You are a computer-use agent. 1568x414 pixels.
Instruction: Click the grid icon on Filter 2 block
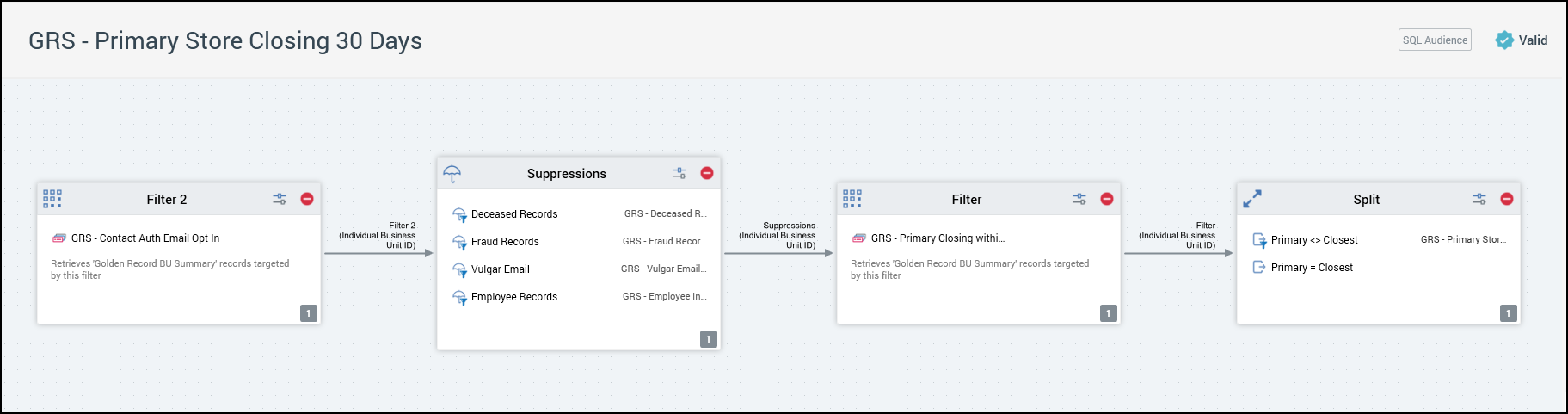tap(52, 199)
